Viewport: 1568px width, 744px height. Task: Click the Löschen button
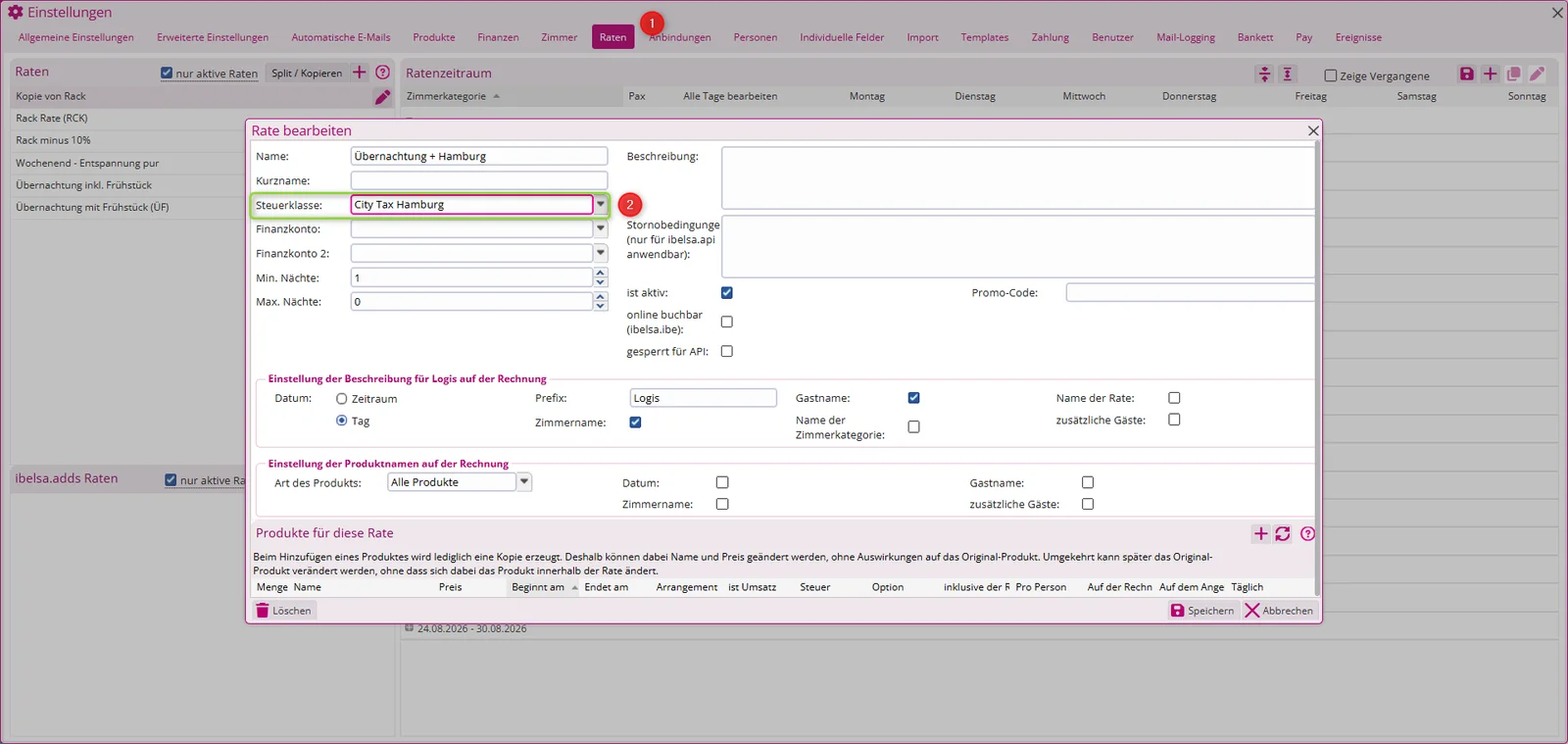[283, 611]
